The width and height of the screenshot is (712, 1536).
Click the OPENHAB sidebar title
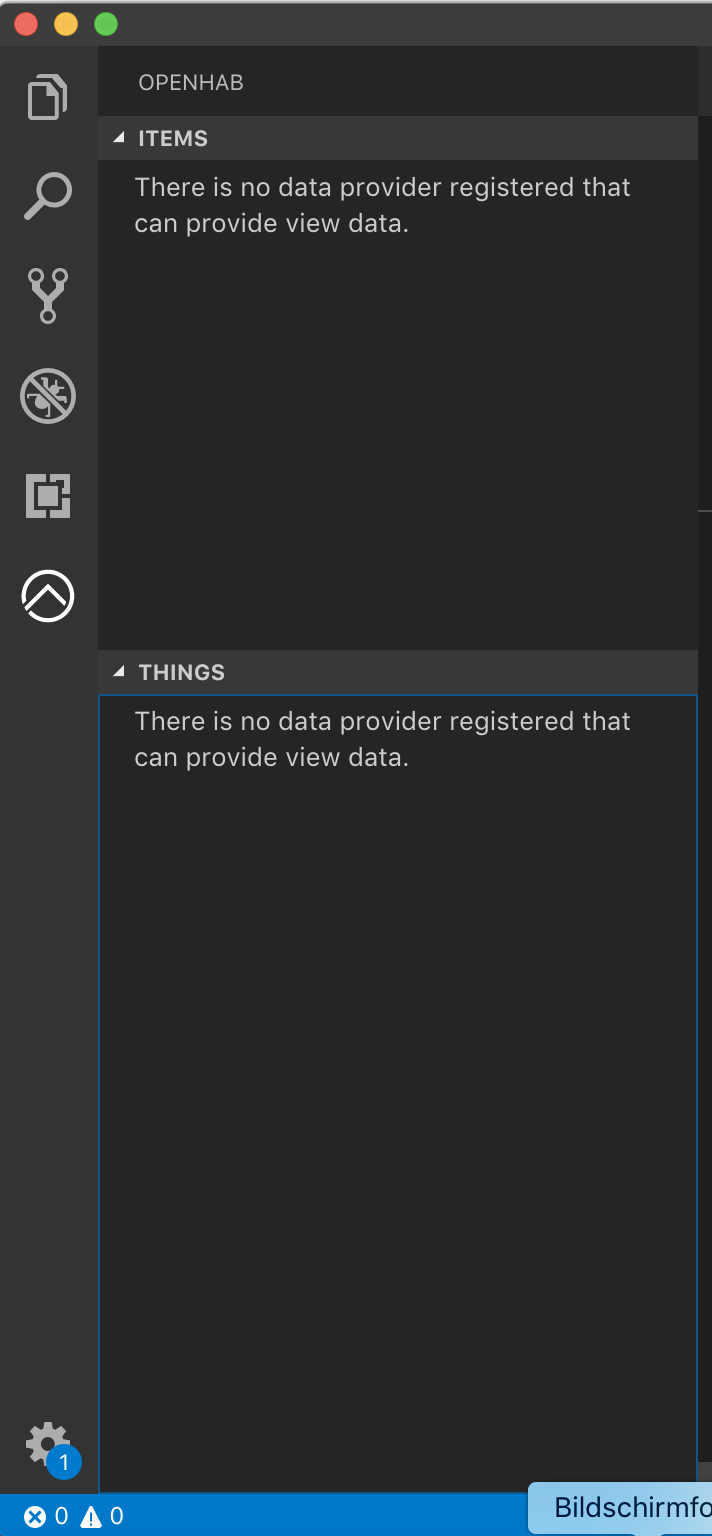click(191, 82)
